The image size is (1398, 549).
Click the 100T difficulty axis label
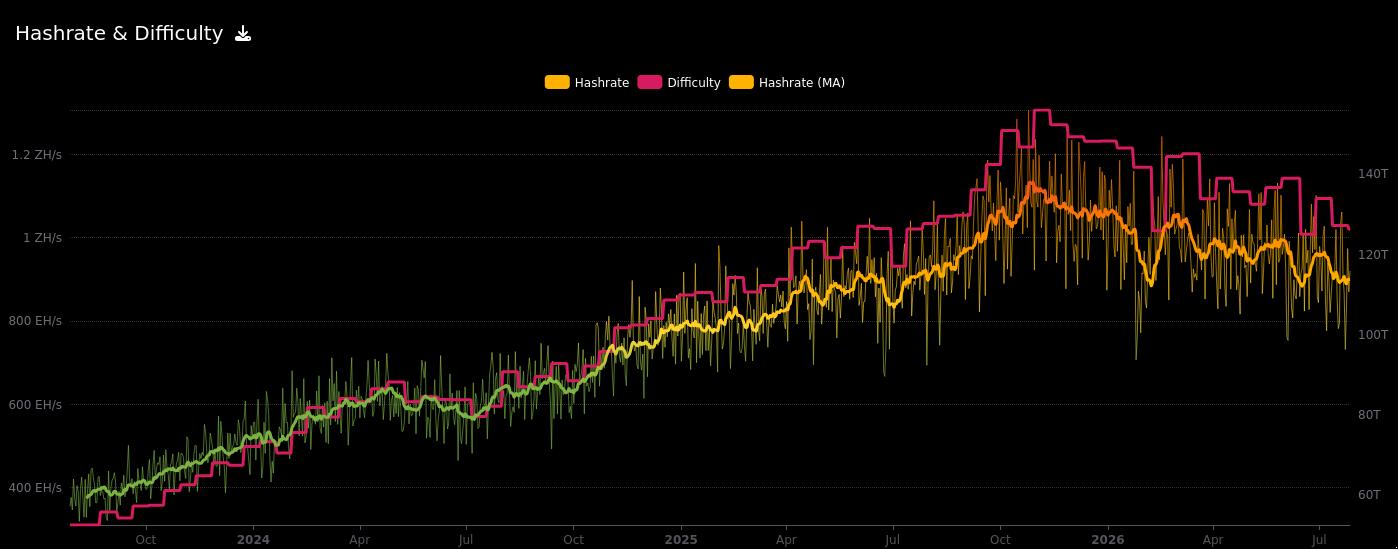pos(1373,334)
